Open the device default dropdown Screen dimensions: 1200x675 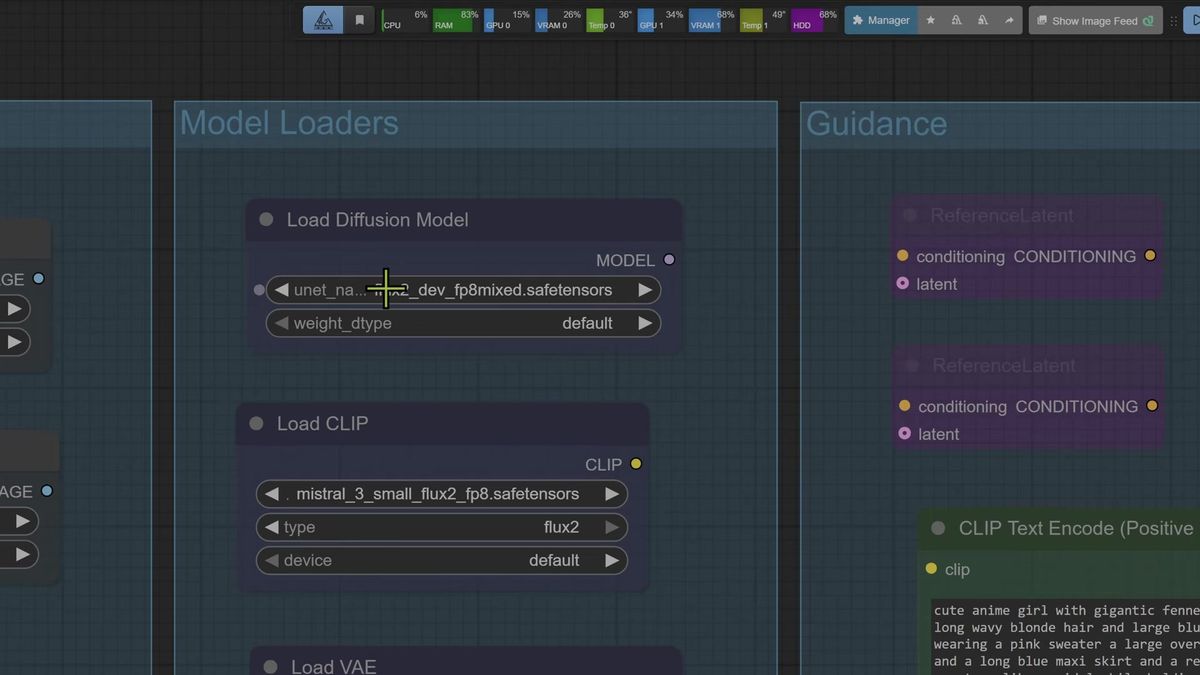tap(441, 560)
